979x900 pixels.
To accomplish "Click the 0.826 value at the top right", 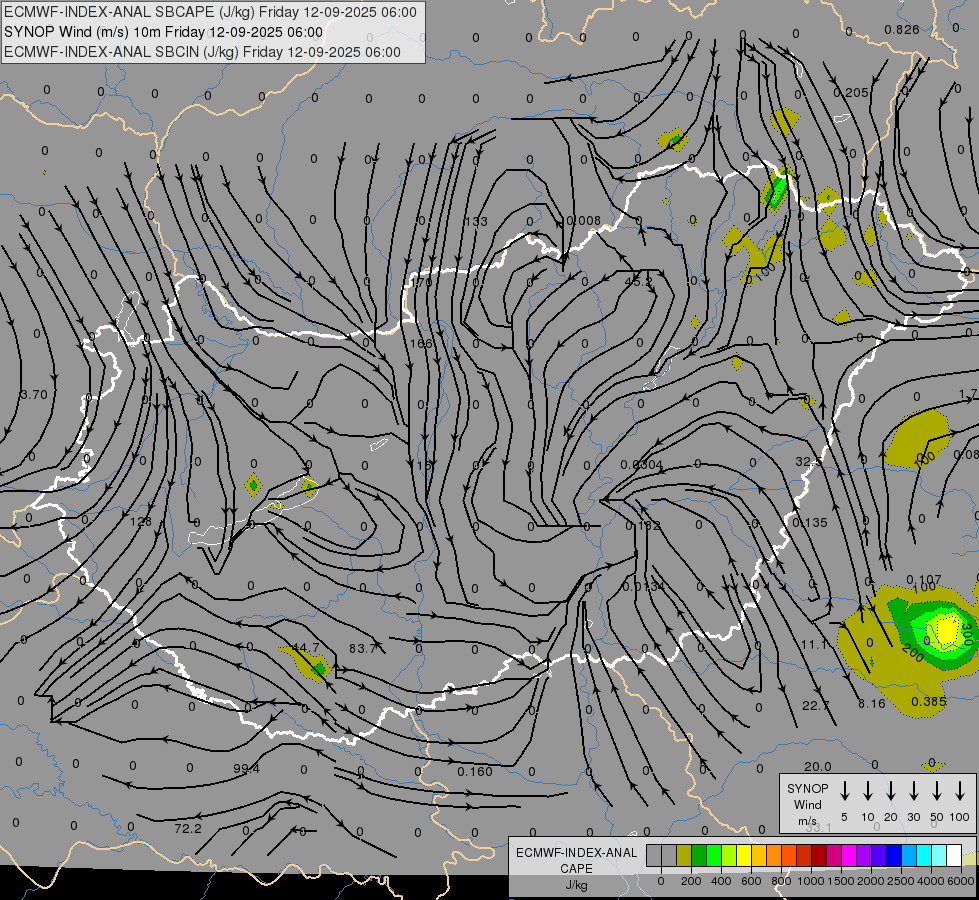I will click(x=902, y=29).
